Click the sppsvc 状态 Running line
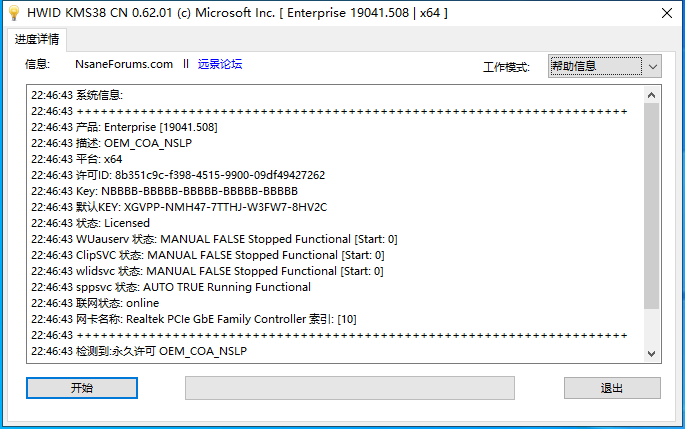The image size is (685, 429). coord(171,287)
